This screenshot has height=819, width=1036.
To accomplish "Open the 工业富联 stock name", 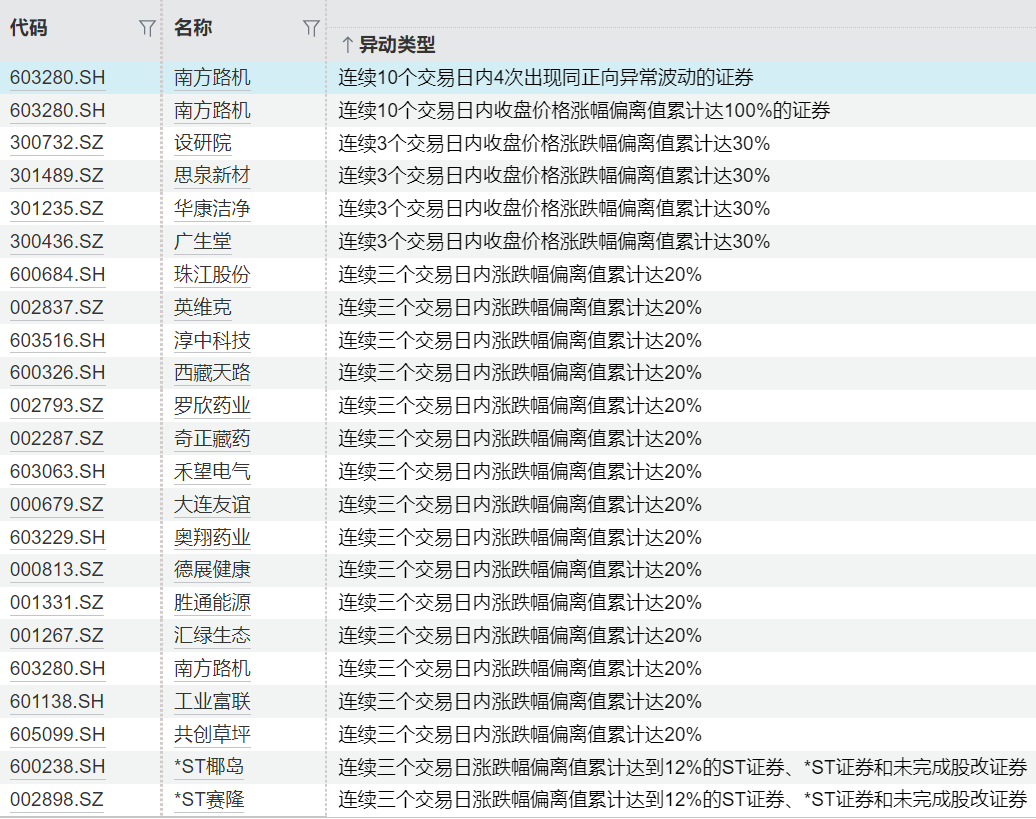I will tap(212, 702).
